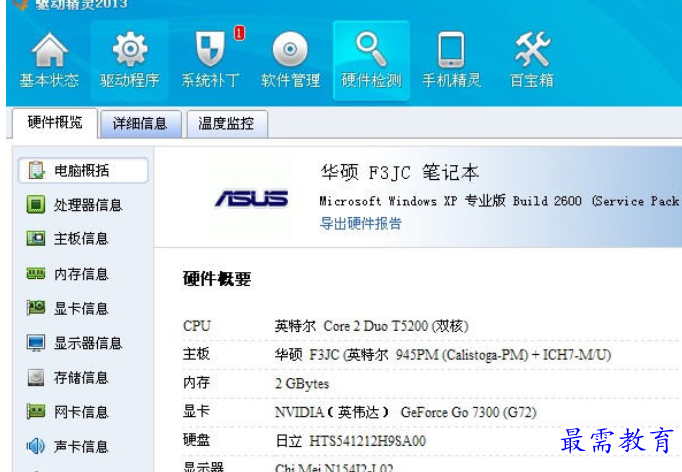Click the 硬盘 row label
The image size is (682, 472).
tap(197, 440)
